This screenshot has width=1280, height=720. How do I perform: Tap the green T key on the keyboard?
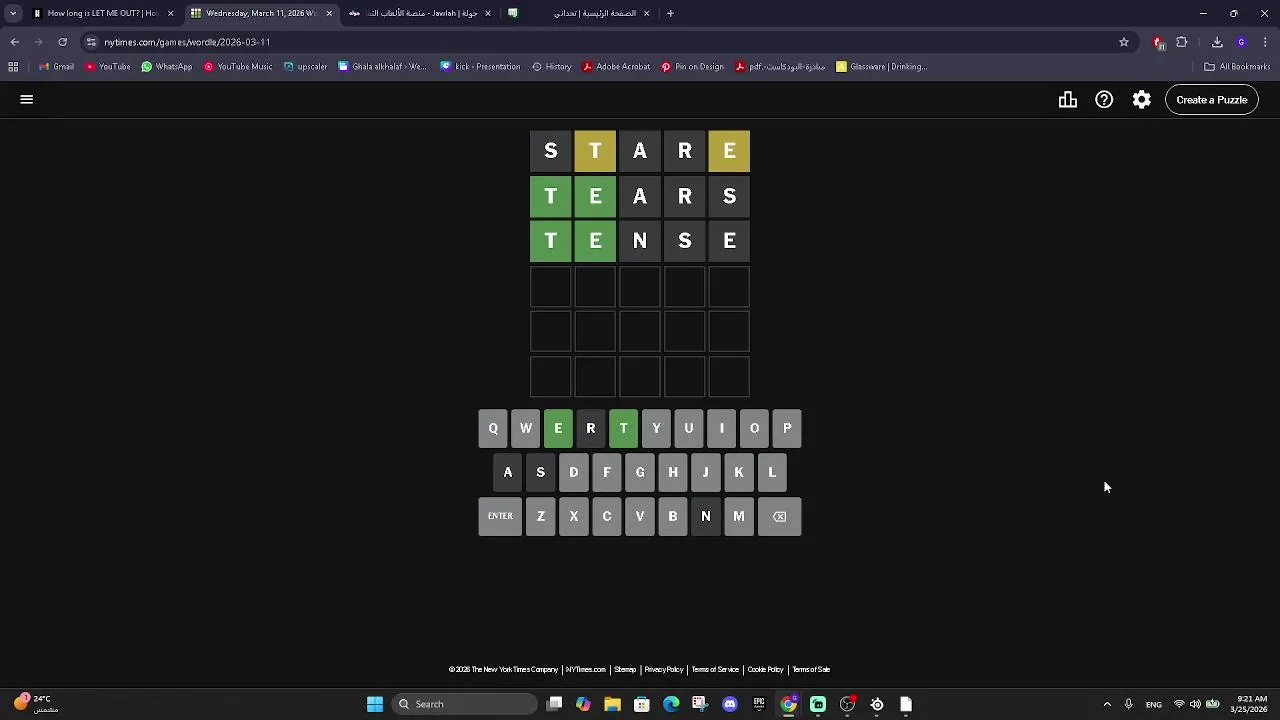coord(623,428)
